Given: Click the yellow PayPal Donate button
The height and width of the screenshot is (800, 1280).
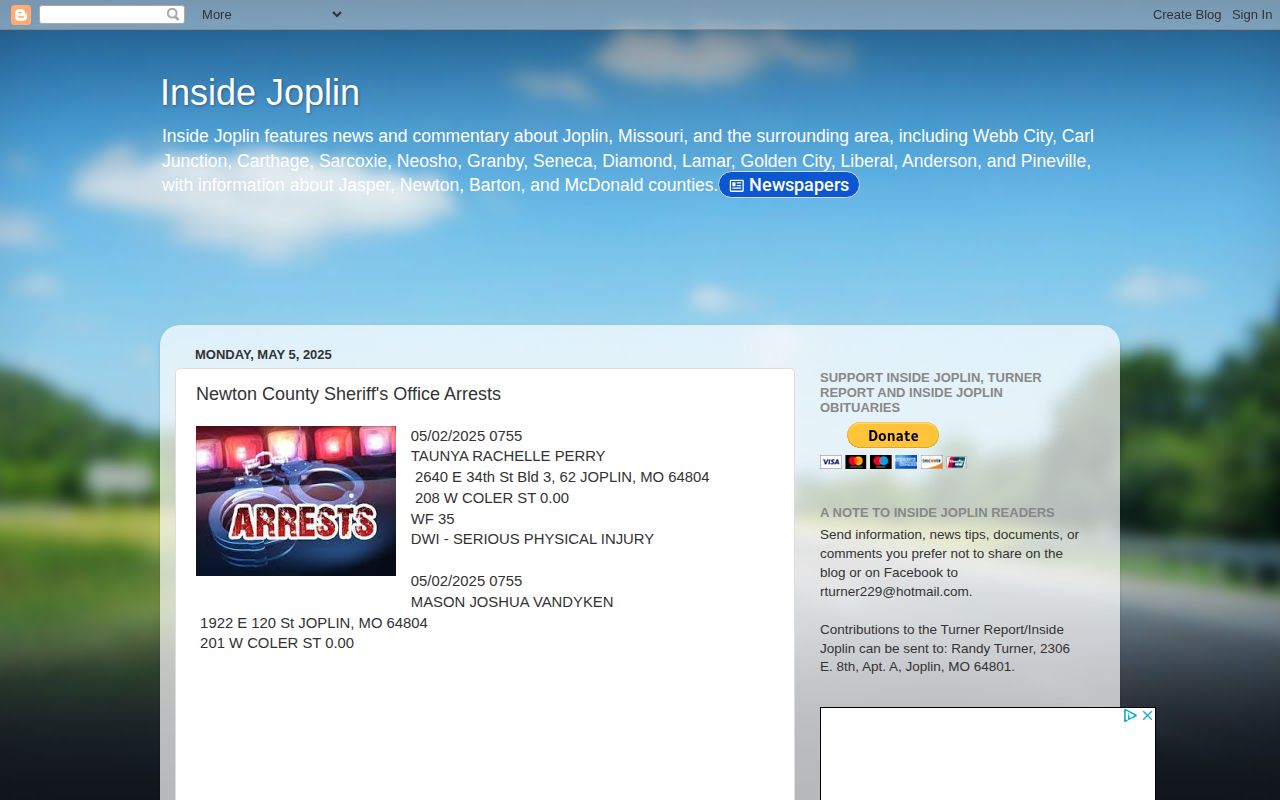Looking at the screenshot, I should pos(893,435).
